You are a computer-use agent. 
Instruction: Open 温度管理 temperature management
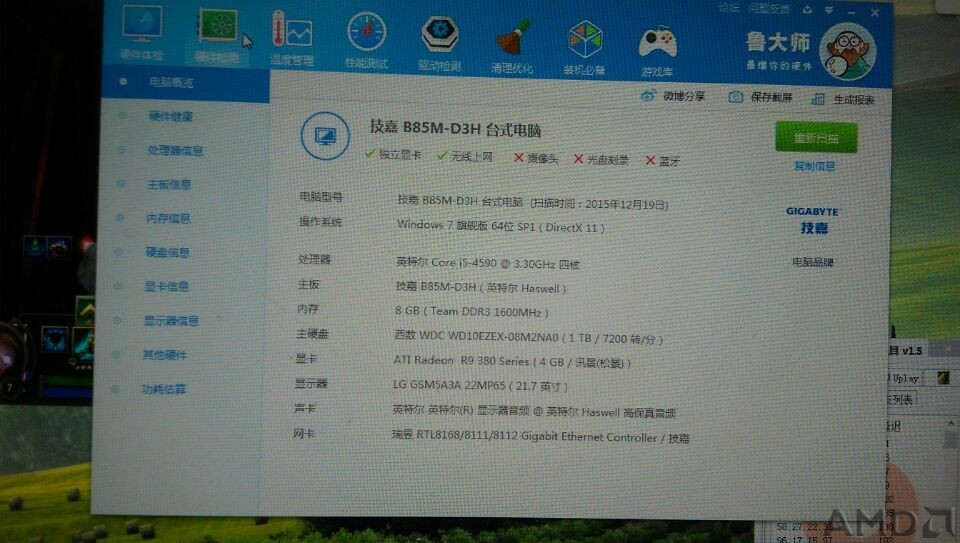click(292, 38)
